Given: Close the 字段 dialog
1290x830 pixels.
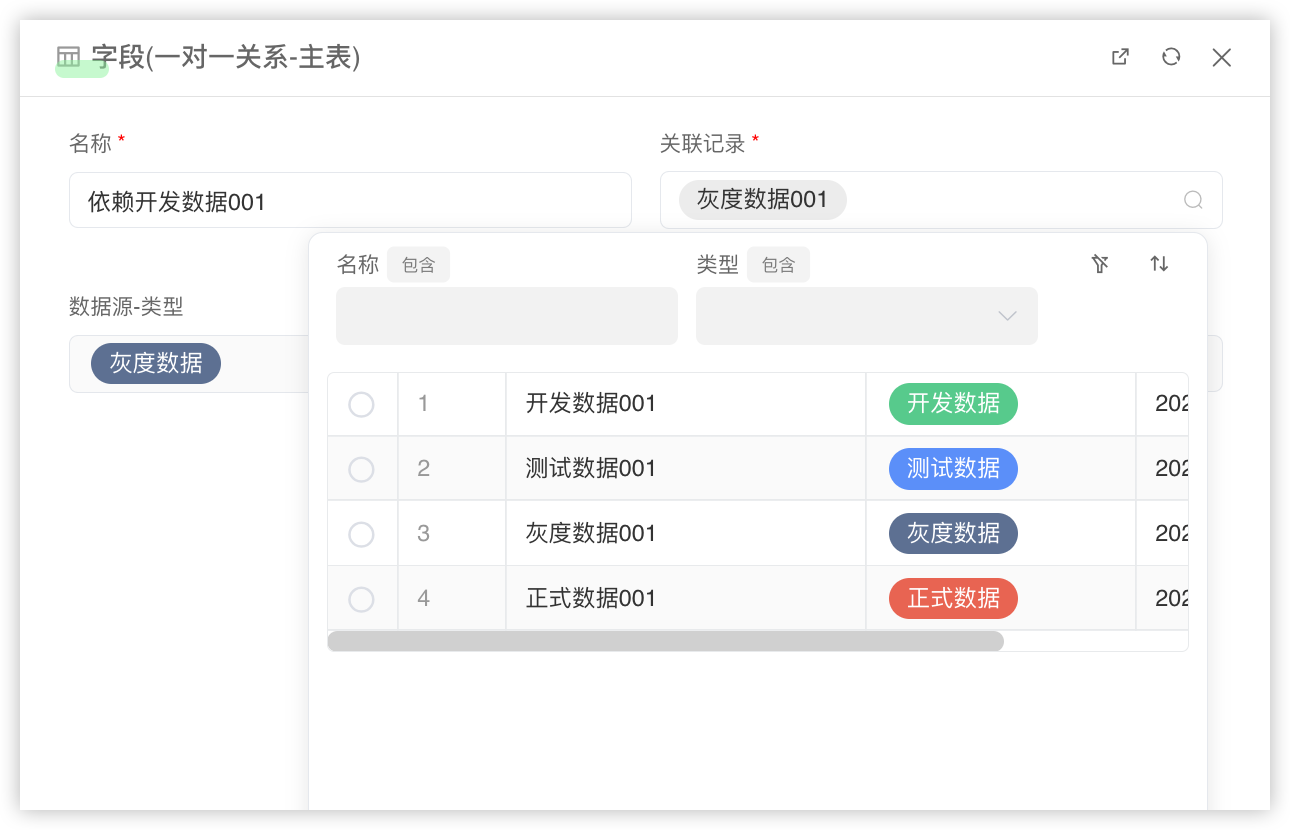Looking at the screenshot, I should (x=1221, y=57).
